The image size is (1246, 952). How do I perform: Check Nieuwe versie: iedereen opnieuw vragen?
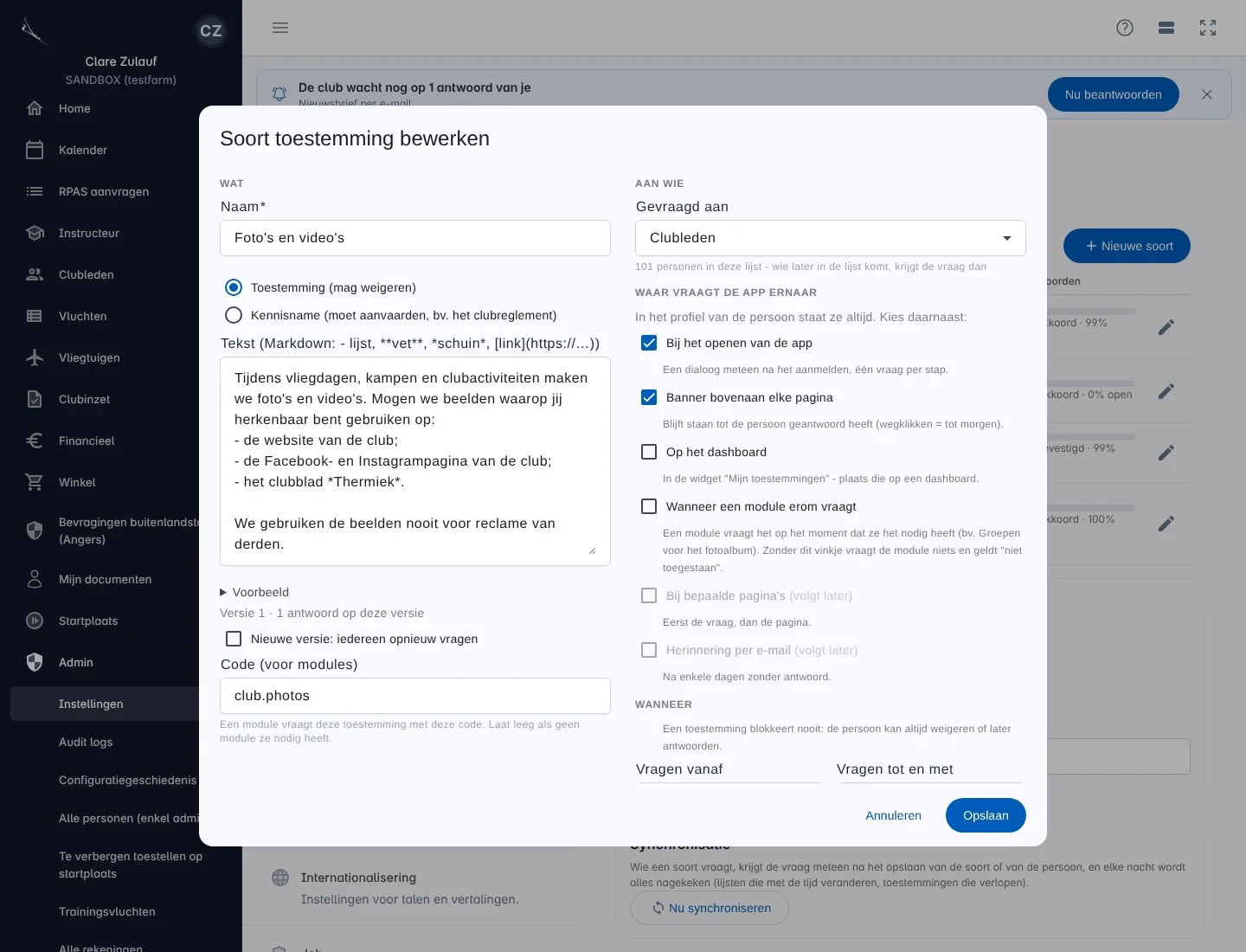pos(234,639)
